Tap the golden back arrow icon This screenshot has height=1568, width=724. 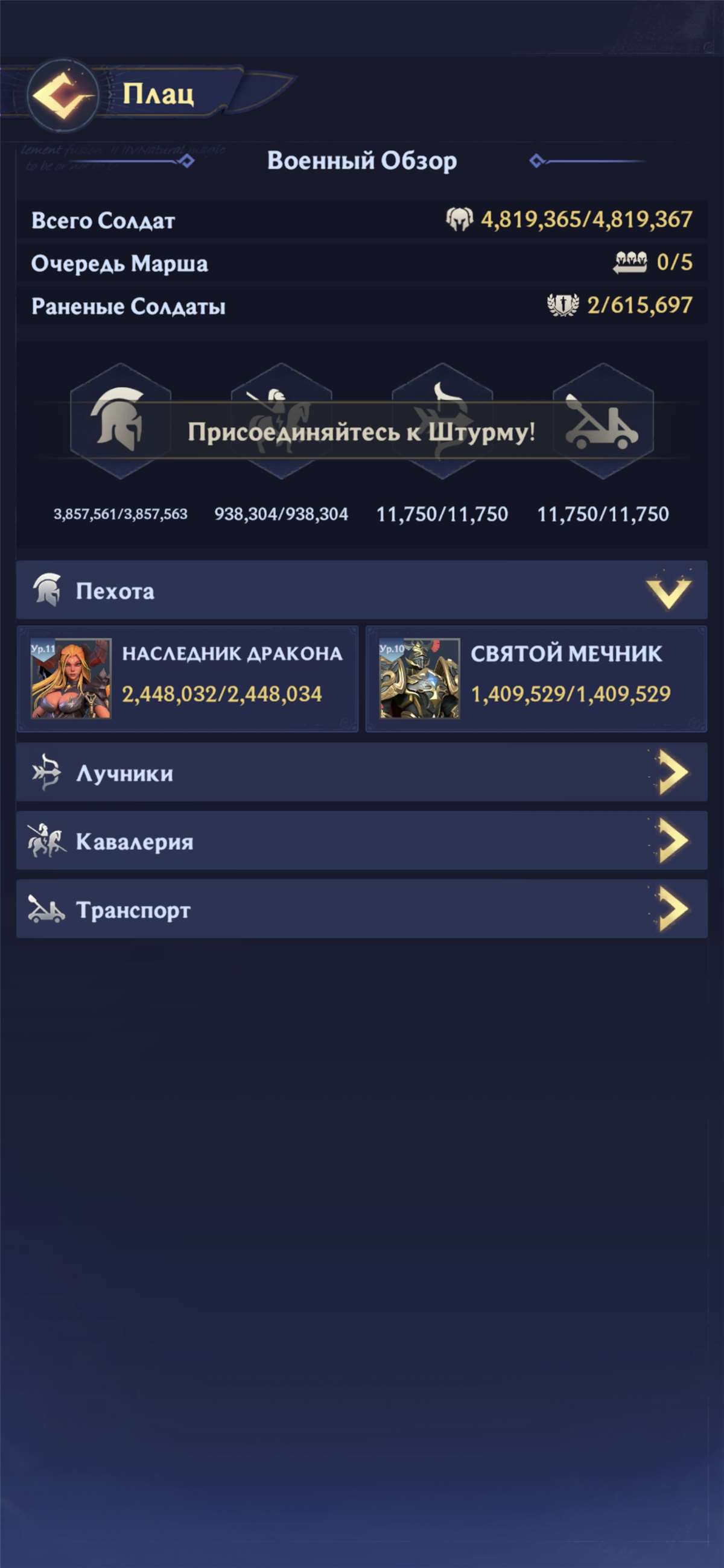[63, 95]
